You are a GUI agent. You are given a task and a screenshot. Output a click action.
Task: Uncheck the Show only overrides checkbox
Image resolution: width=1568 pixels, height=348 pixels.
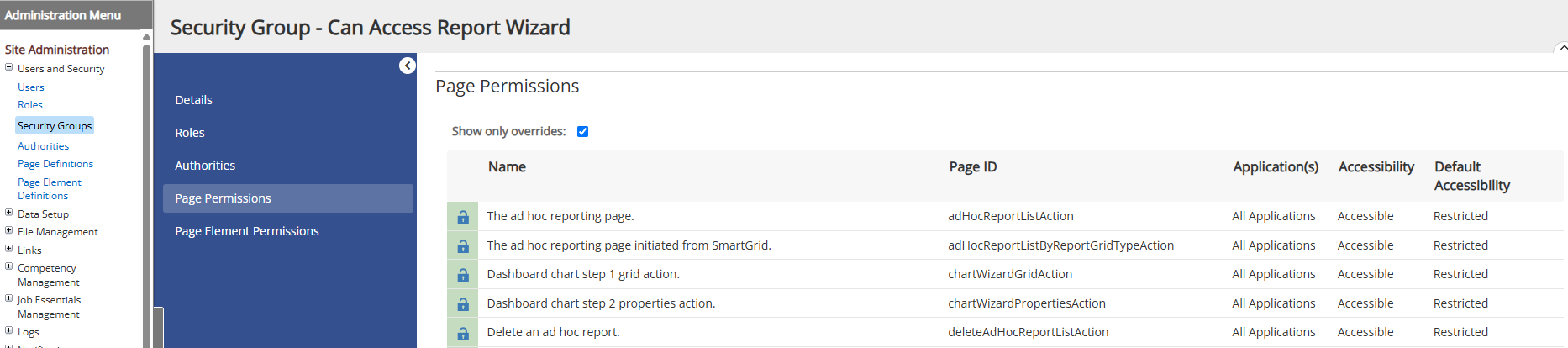(582, 131)
